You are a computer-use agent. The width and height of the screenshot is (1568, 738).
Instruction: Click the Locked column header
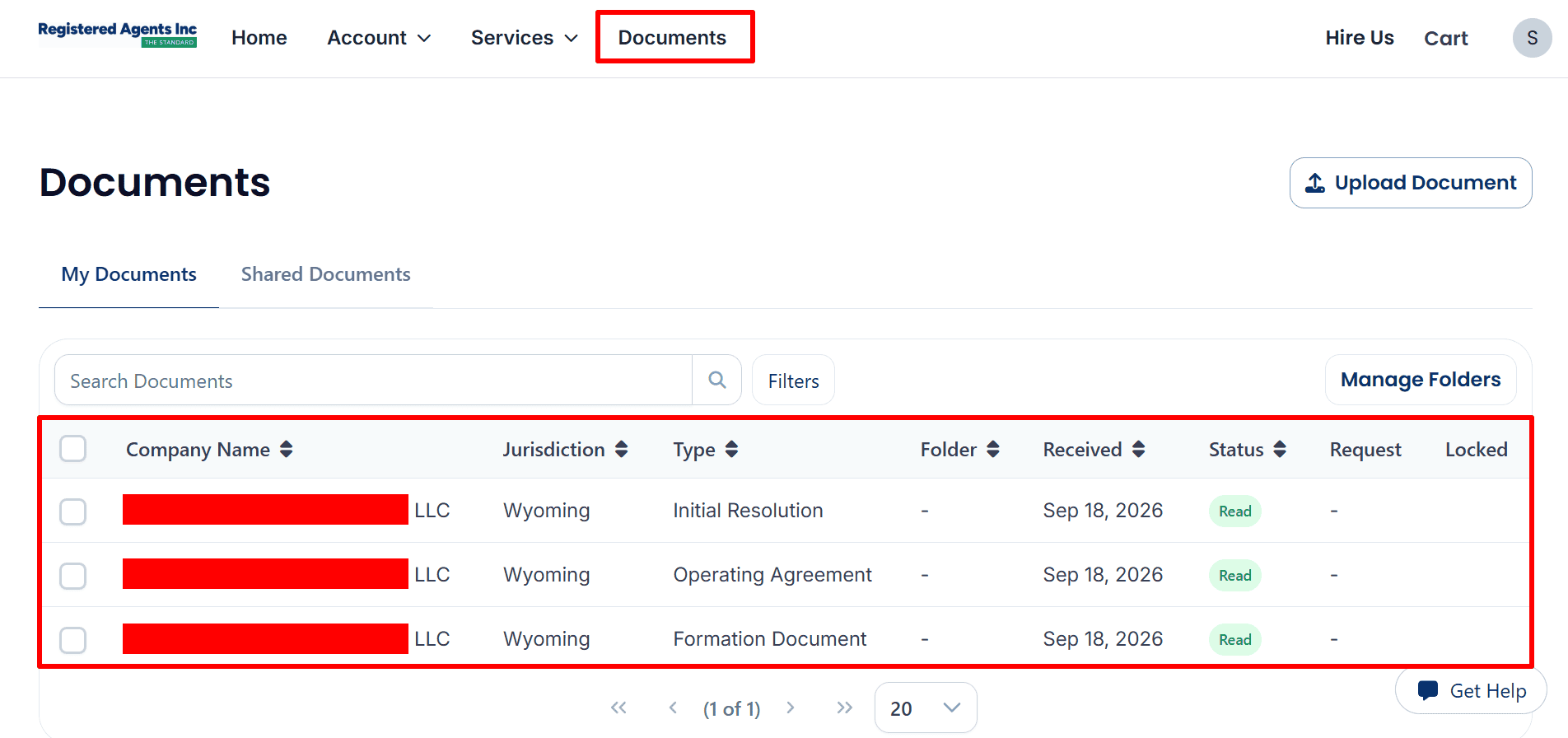tap(1477, 450)
